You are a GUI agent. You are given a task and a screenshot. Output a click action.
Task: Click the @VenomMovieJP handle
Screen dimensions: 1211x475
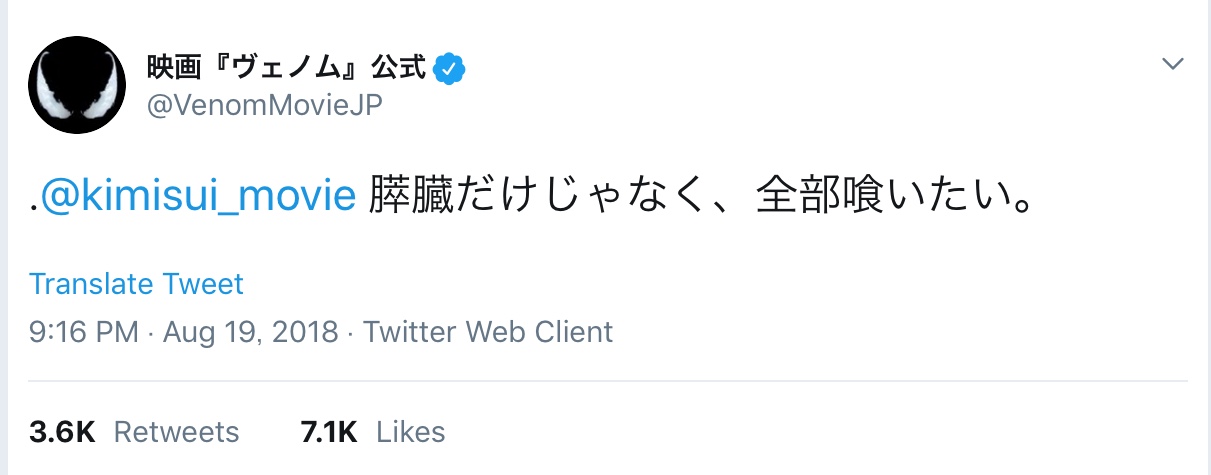pyautogui.click(x=265, y=105)
